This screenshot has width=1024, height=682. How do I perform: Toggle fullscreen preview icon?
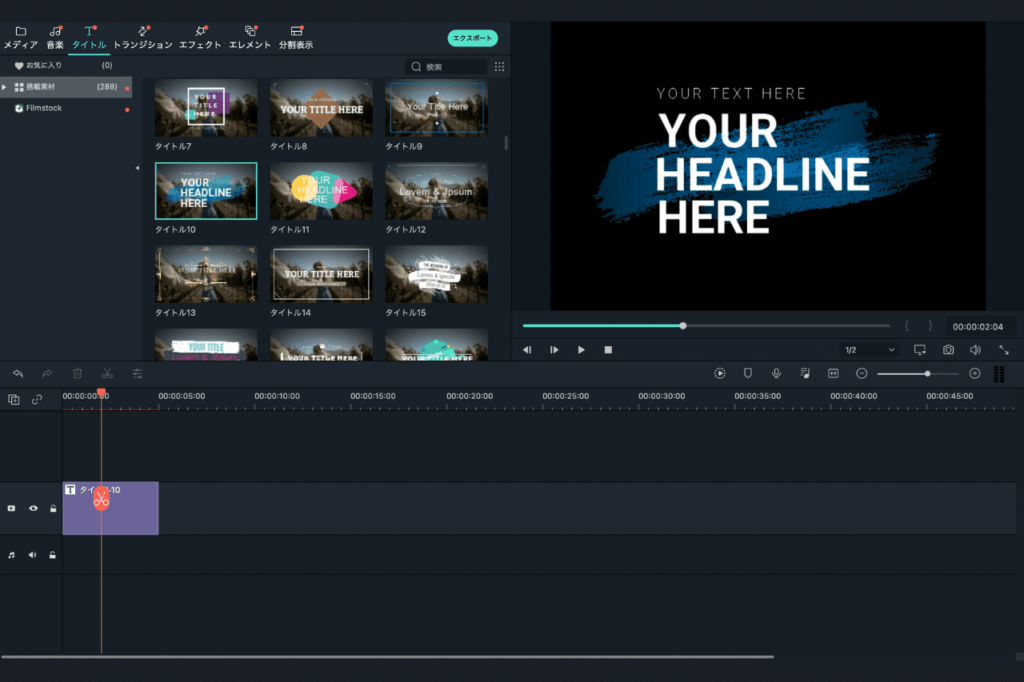coord(1004,350)
